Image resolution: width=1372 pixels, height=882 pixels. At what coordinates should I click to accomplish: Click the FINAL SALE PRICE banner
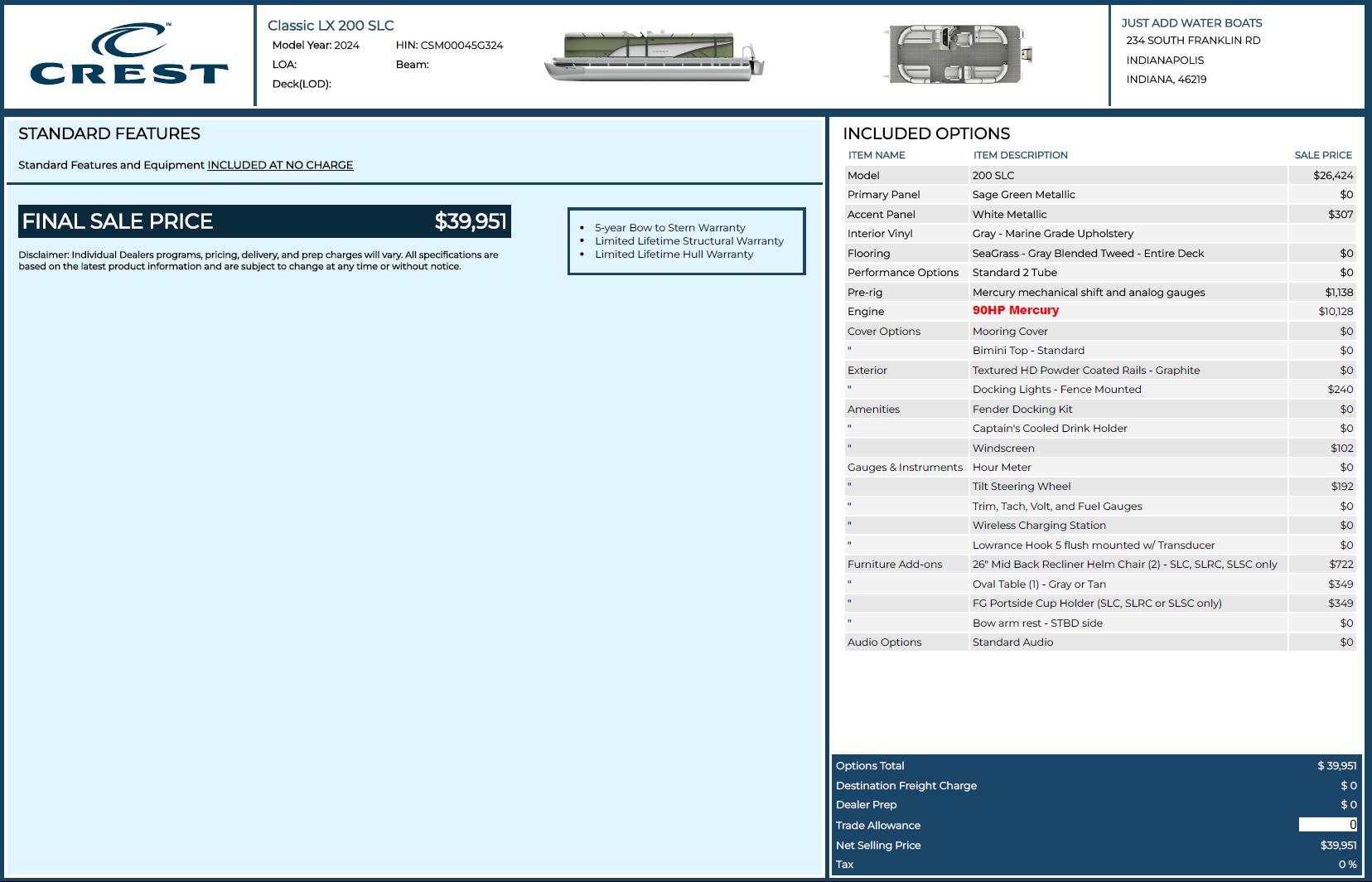point(264,221)
